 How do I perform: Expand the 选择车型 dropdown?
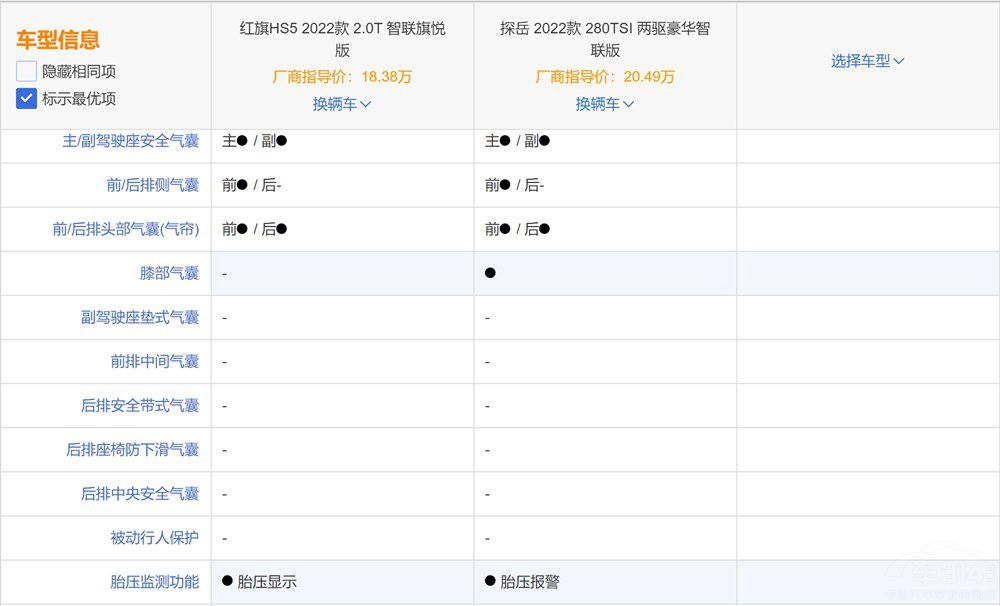[x=867, y=61]
